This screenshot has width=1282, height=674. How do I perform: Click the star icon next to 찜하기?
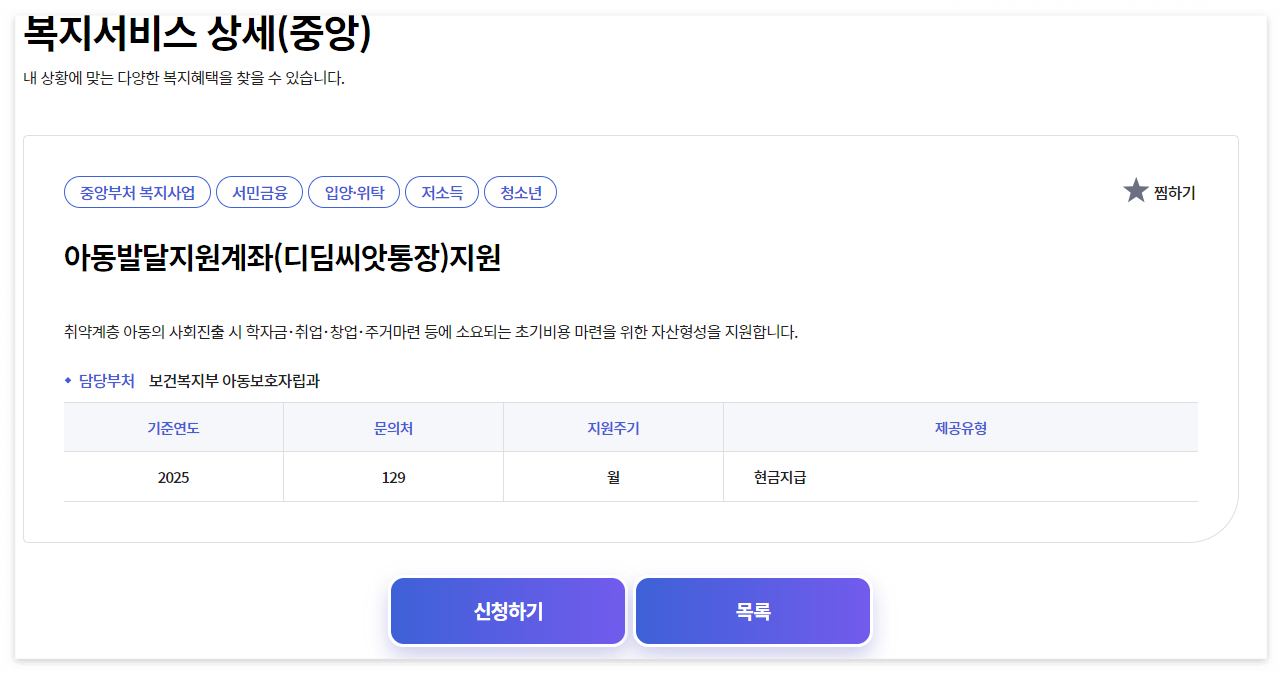[x=1137, y=190]
